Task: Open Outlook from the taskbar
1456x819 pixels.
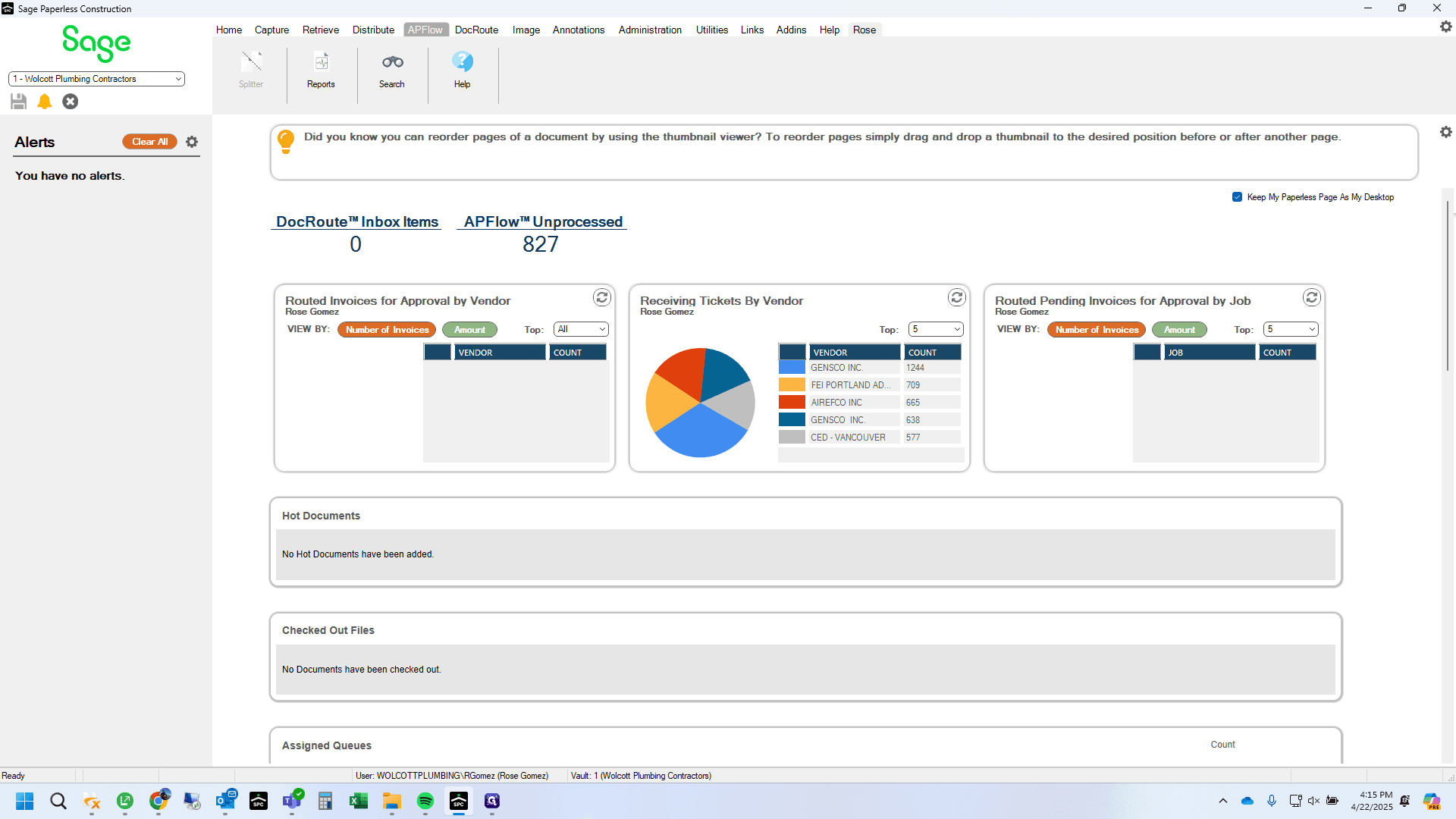Action: [225, 801]
